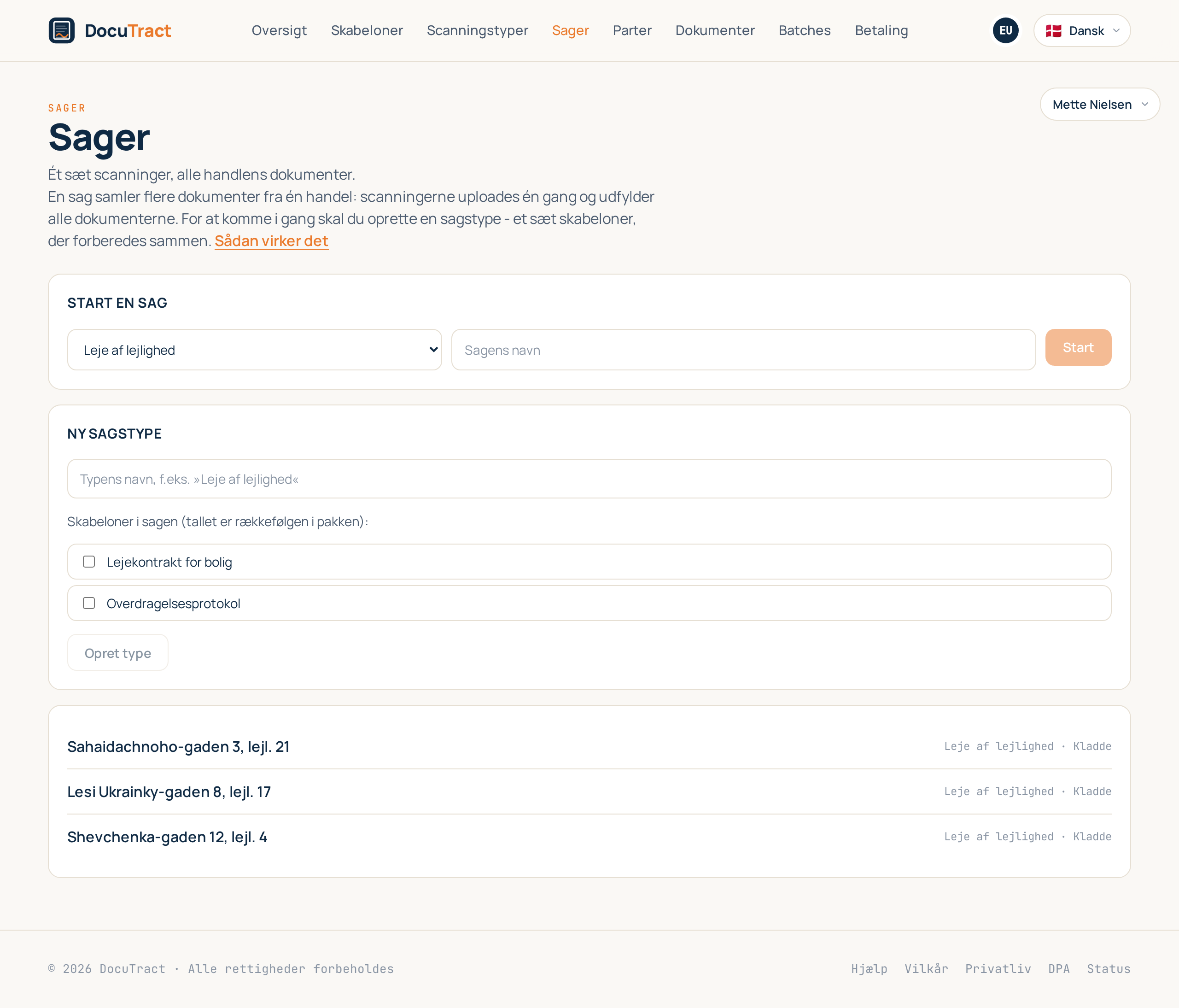1179x1008 pixels.
Task: Open the Leje af lejlighed case type select
Action: point(254,350)
